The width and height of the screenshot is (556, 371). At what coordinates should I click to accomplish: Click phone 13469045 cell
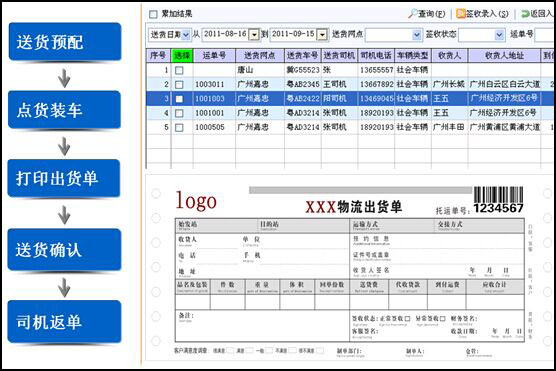point(376,99)
